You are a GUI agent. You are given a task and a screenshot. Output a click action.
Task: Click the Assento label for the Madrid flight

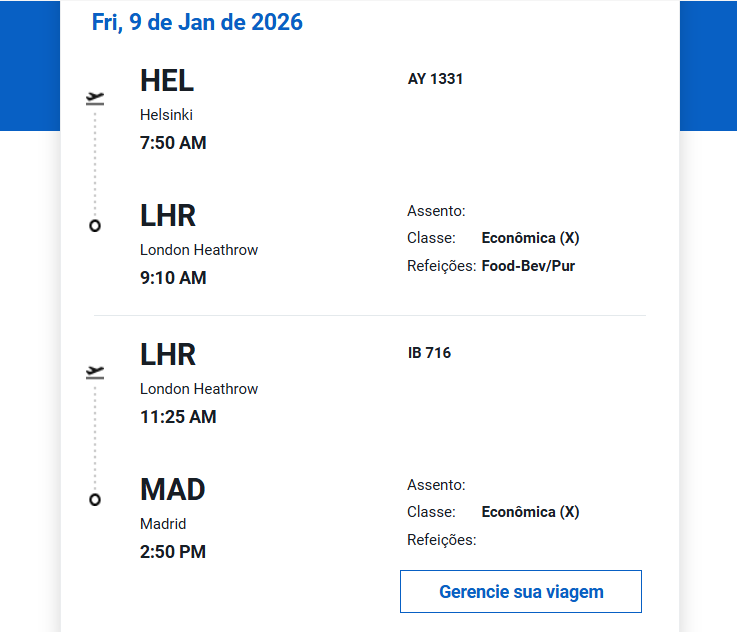(436, 485)
